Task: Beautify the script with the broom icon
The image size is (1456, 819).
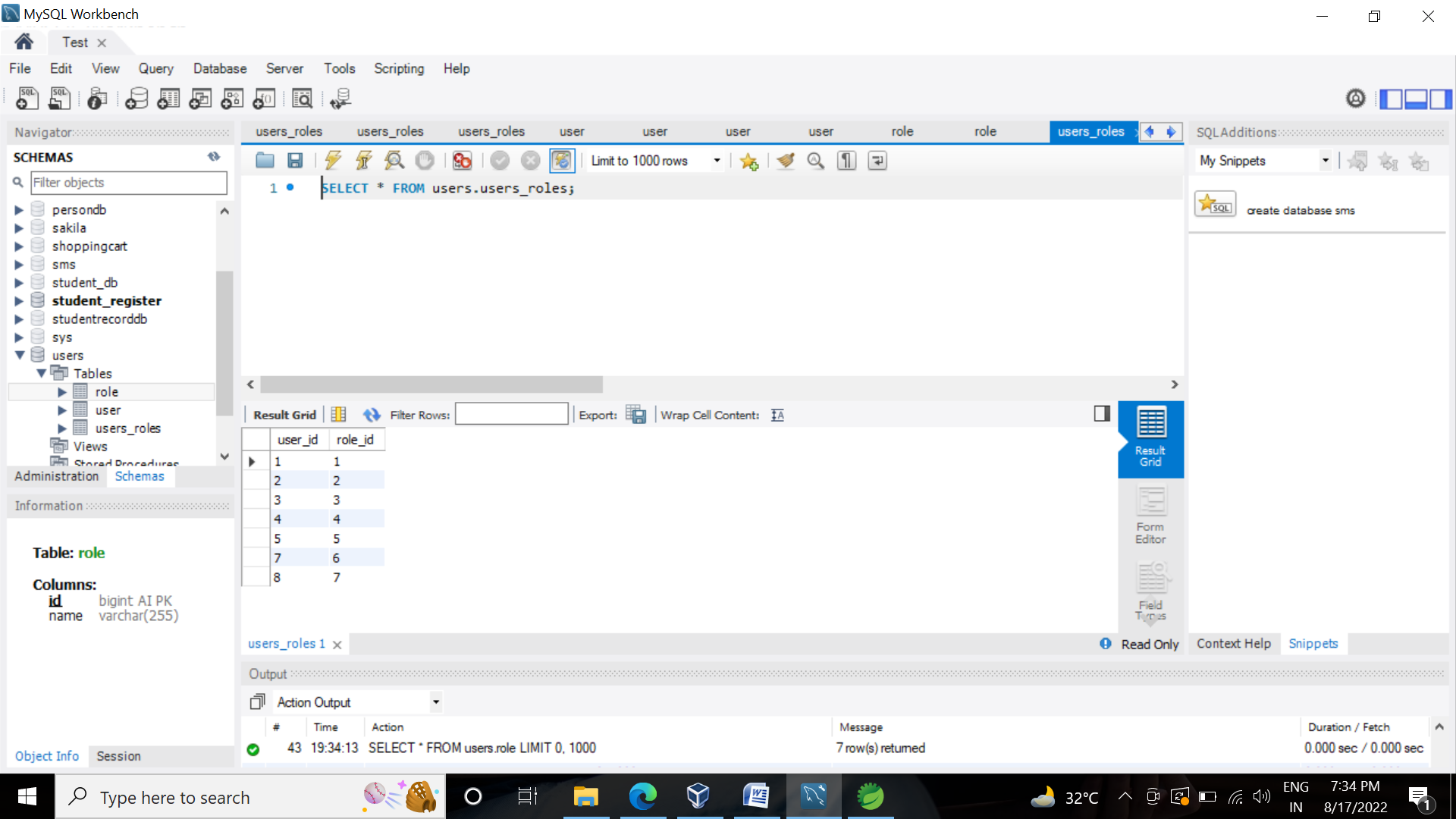Action: pyautogui.click(x=785, y=160)
